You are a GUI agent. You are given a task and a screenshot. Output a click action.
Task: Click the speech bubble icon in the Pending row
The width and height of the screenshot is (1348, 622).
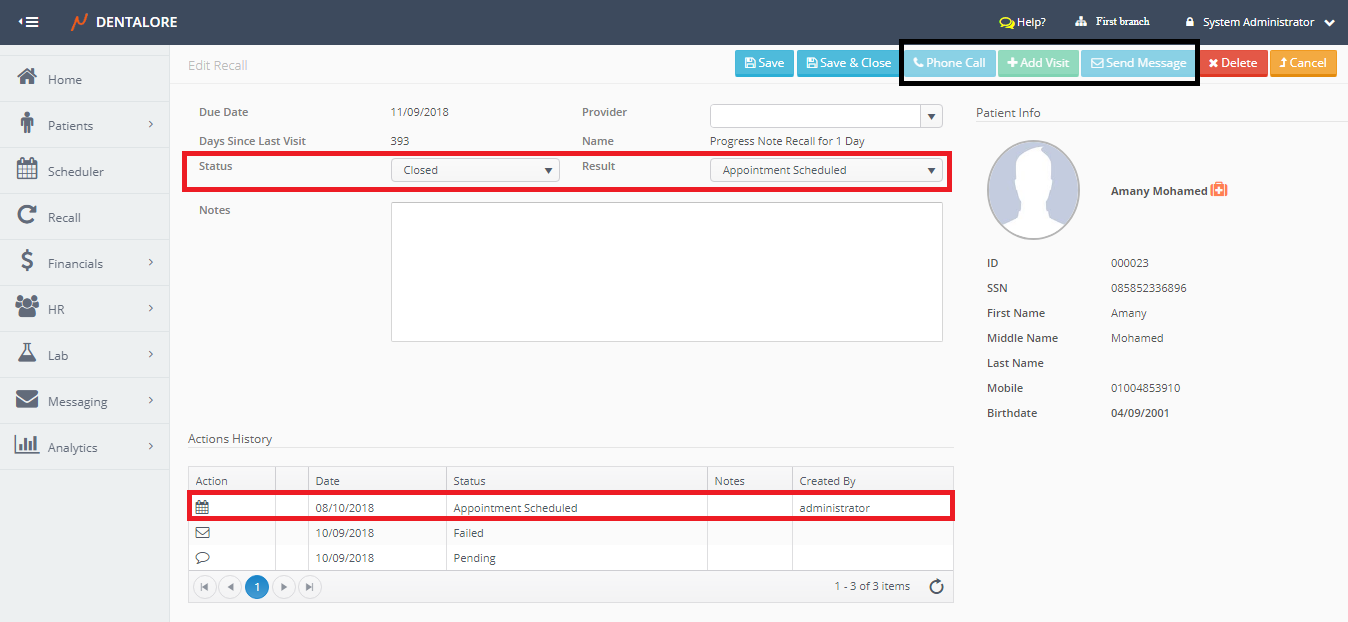click(x=202, y=558)
